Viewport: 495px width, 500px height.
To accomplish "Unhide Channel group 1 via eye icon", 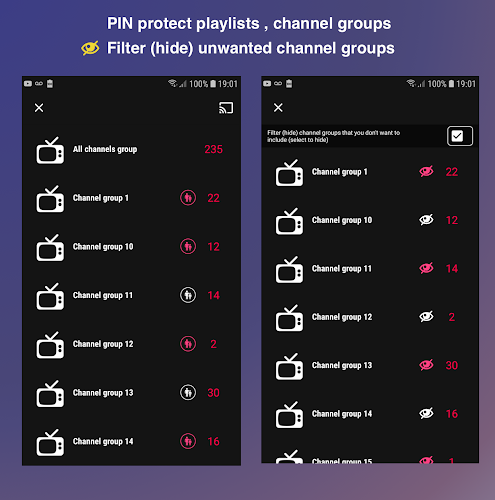I will click(426, 171).
